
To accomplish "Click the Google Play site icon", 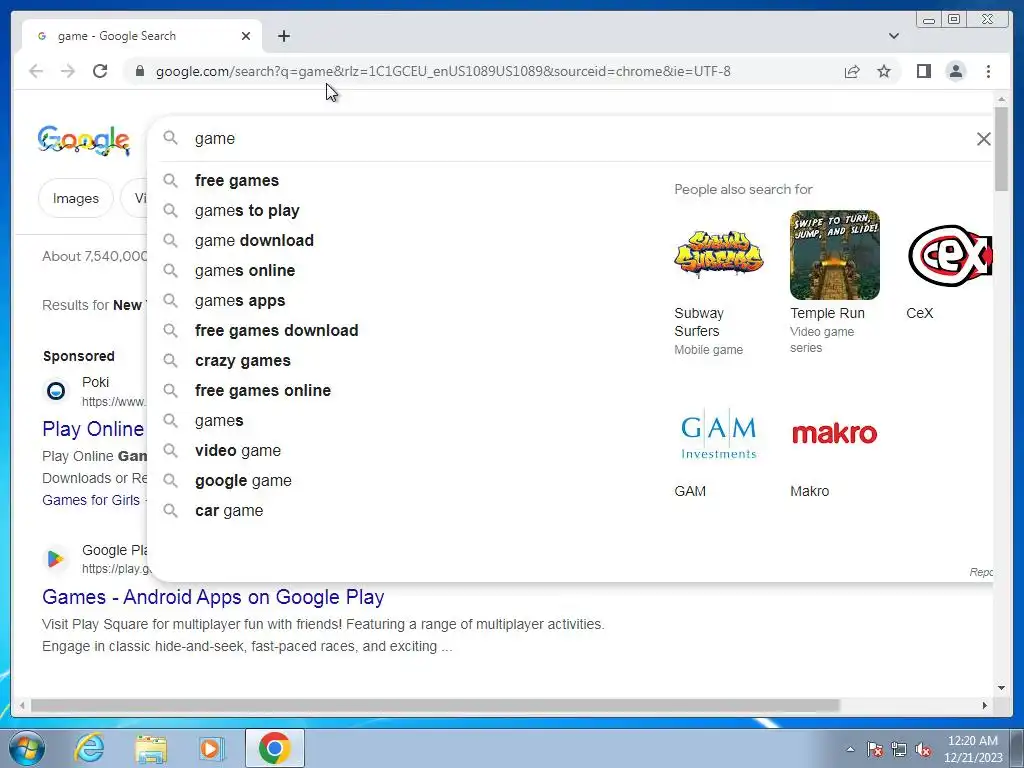I will tap(56, 559).
